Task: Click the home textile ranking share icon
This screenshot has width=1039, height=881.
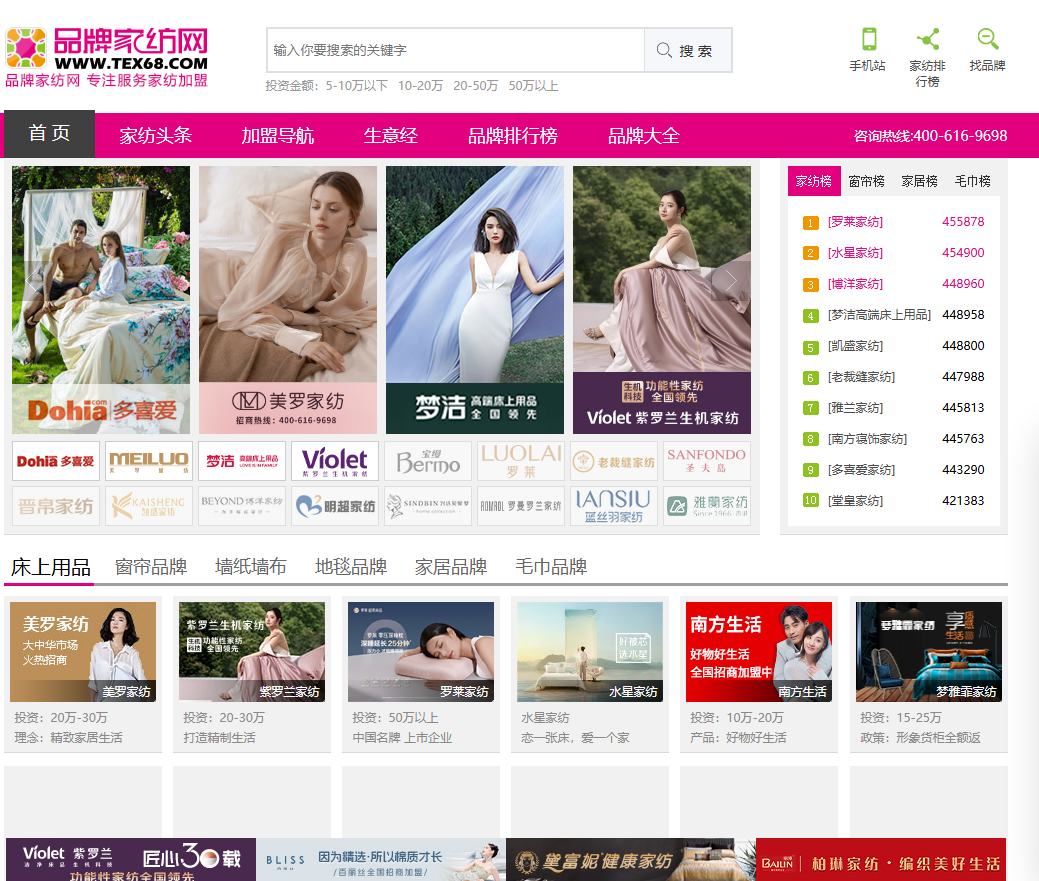Action: pos(927,40)
